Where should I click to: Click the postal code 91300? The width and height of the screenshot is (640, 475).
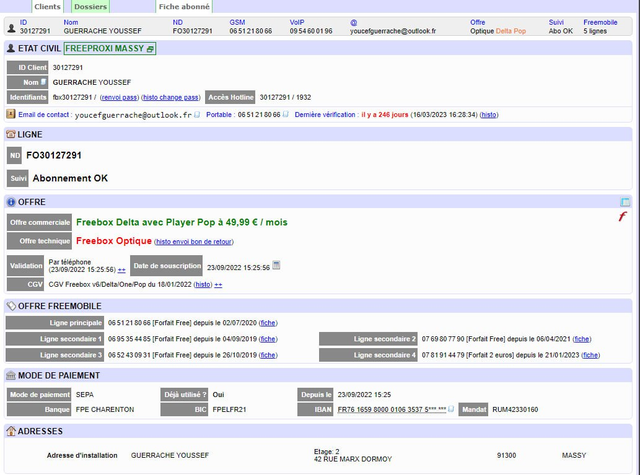(x=507, y=455)
